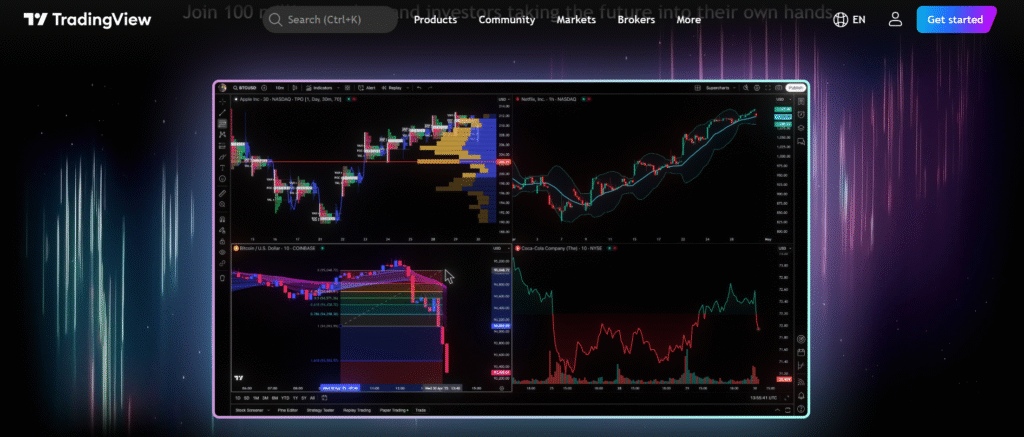Open the Replay dropdown arrow
Image resolution: width=1024 pixels, height=437 pixels.
pos(408,88)
